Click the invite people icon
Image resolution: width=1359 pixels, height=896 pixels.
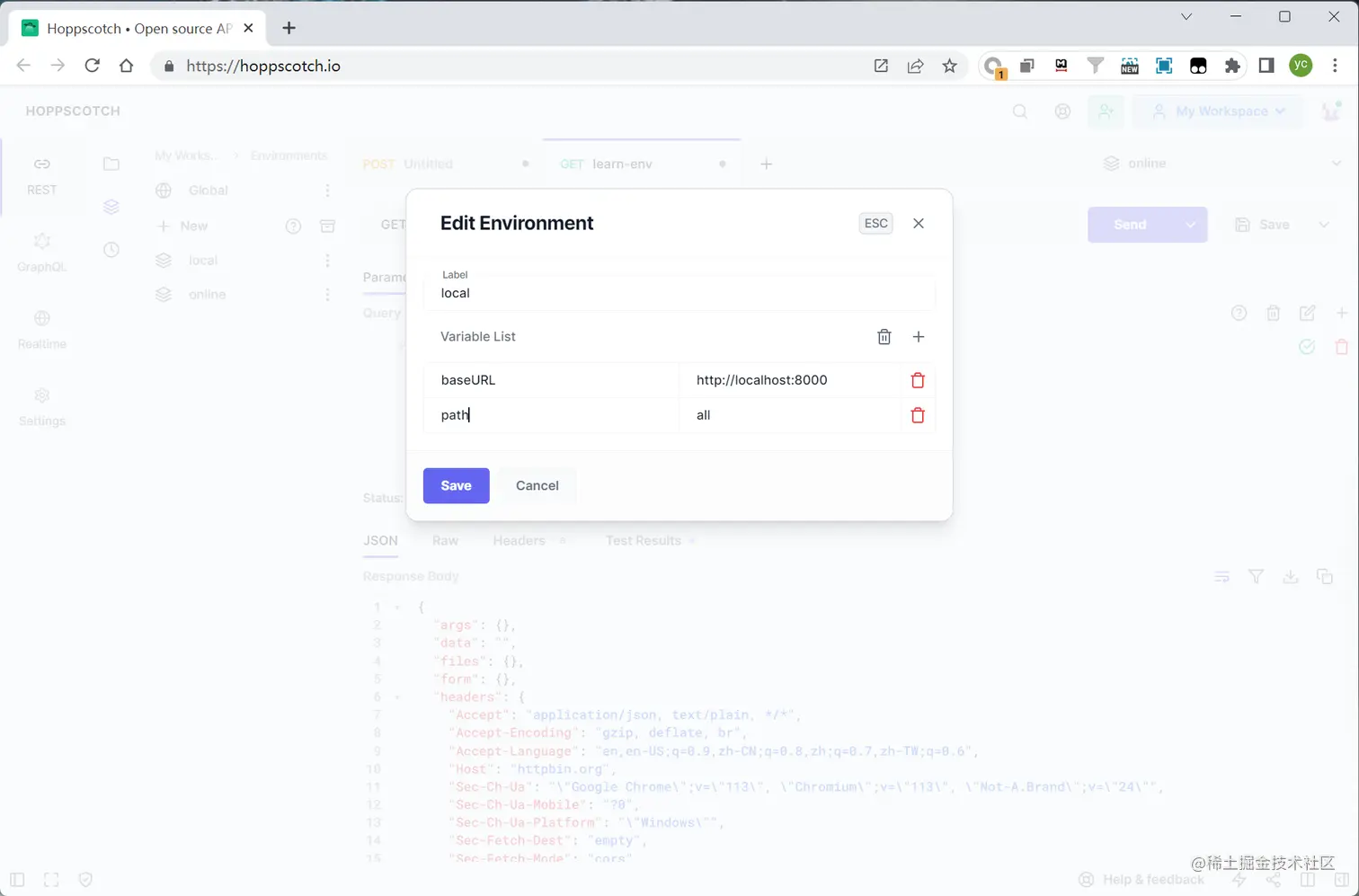click(x=1106, y=111)
